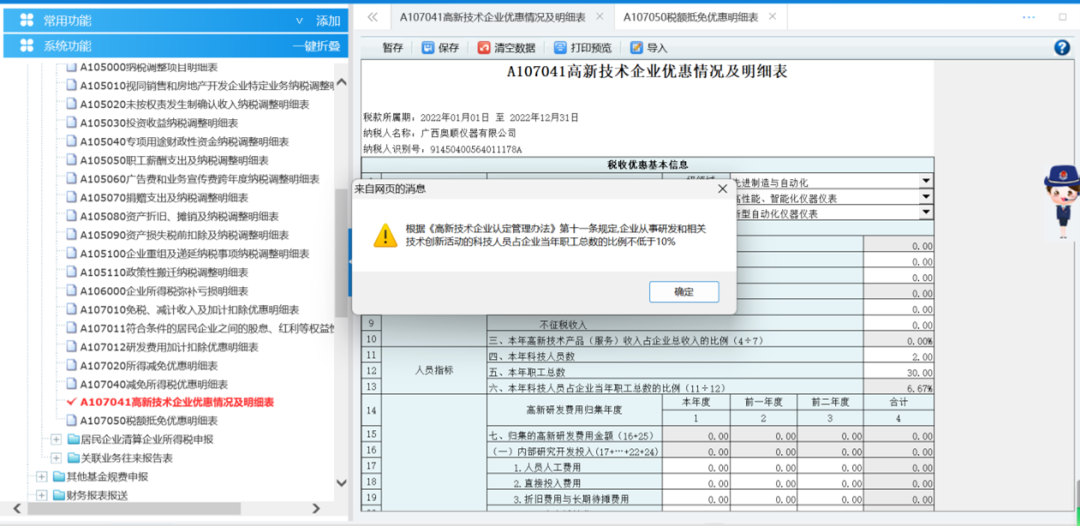Image resolution: width=1080 pixels, height=526 pixels.
Task: Expand the 居民企业清算企业所得税申报 folder
Action: (x=57, y=439)
